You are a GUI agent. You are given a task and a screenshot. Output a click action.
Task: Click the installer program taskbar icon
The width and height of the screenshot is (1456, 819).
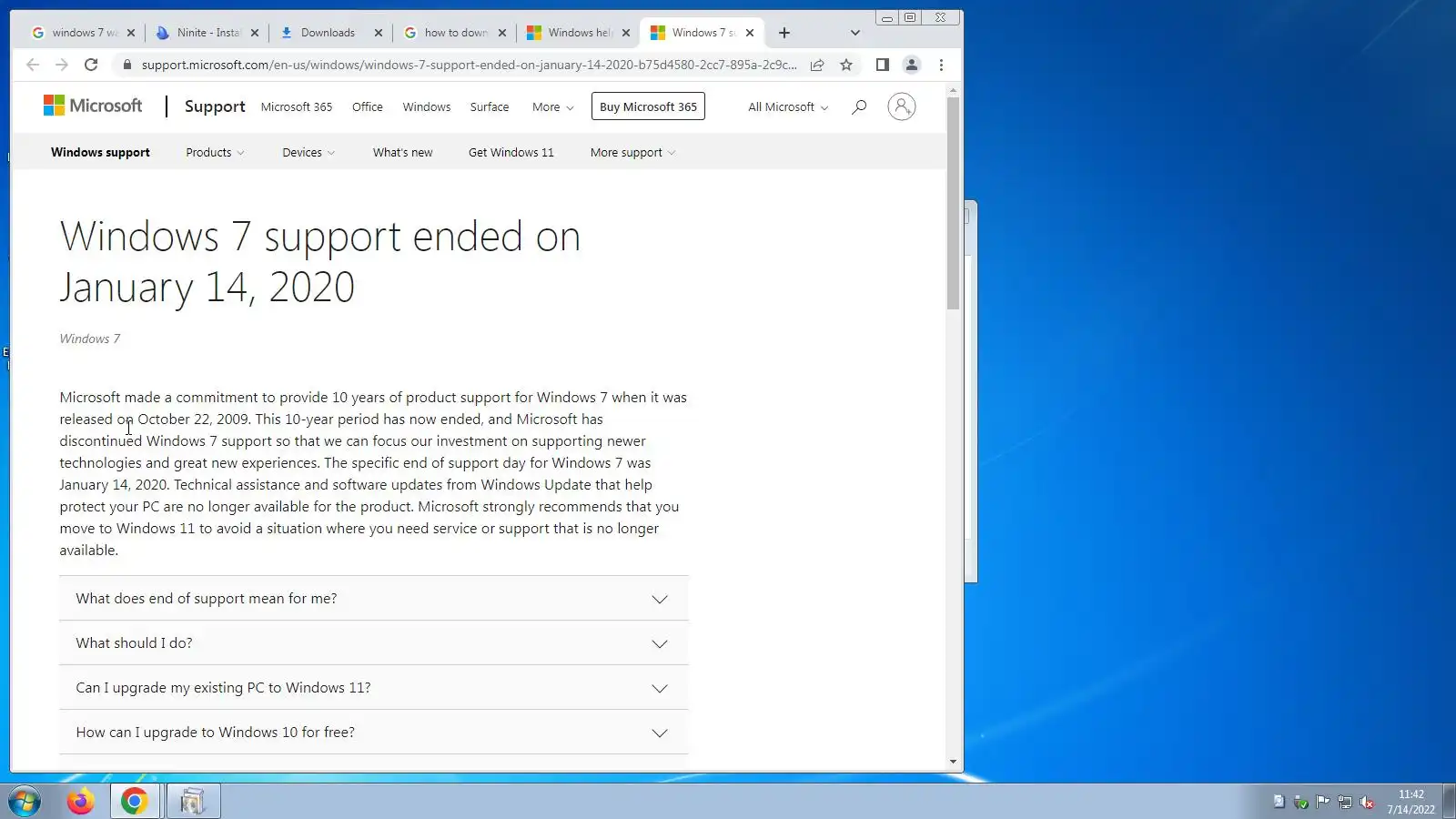click(193, 802)
